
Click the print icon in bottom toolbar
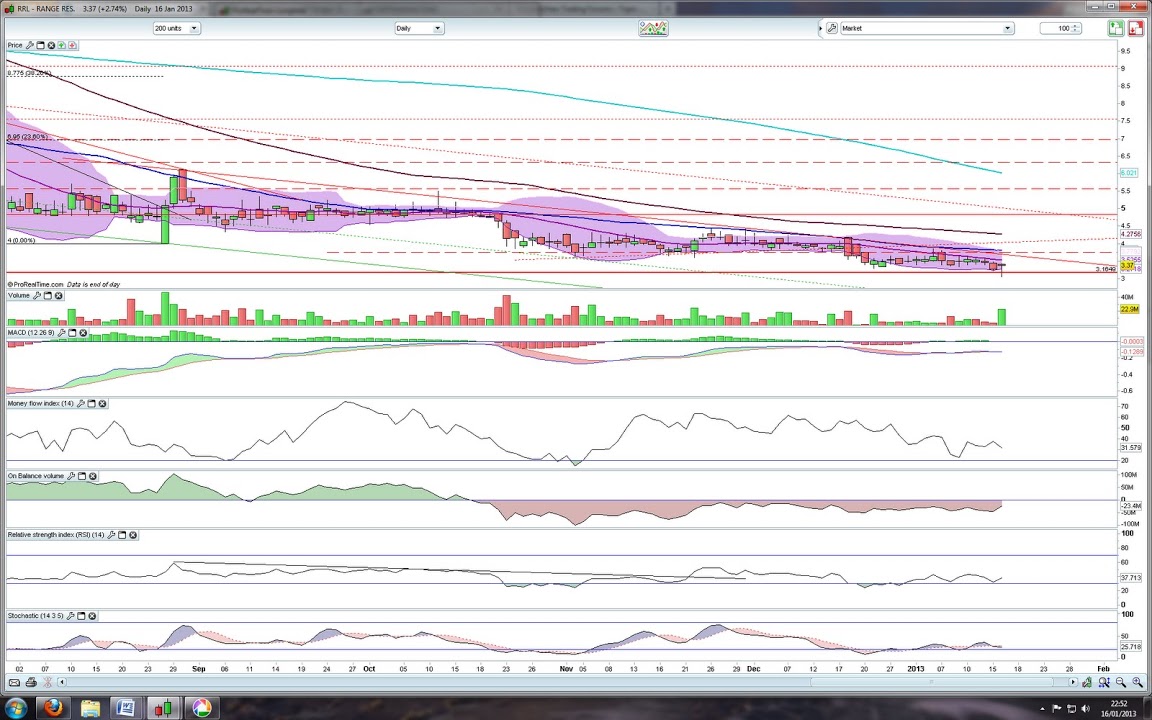pos(30,682)
